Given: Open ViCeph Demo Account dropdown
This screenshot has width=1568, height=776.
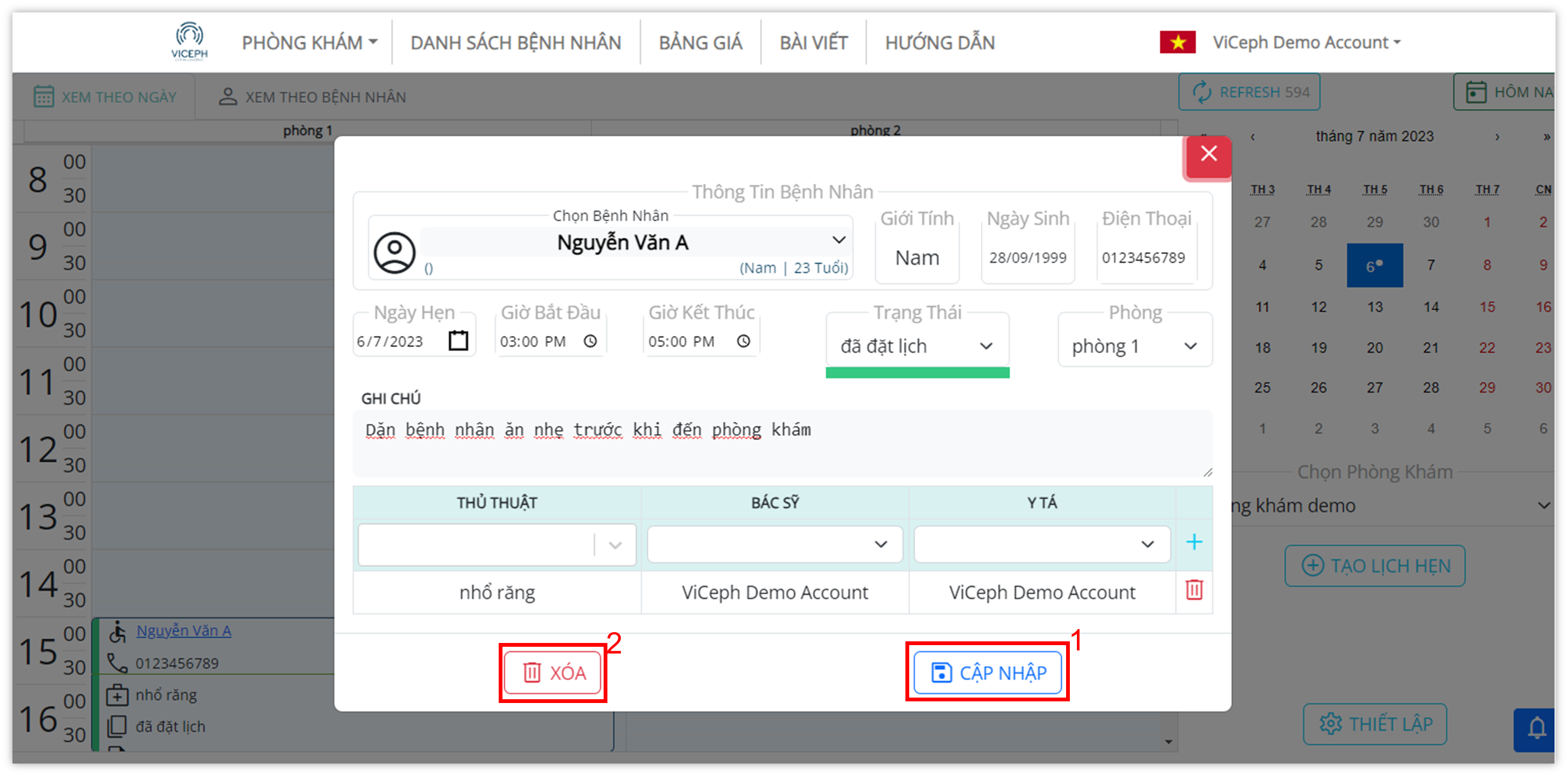Looking at the screenshot, I should pos(1306,43).
